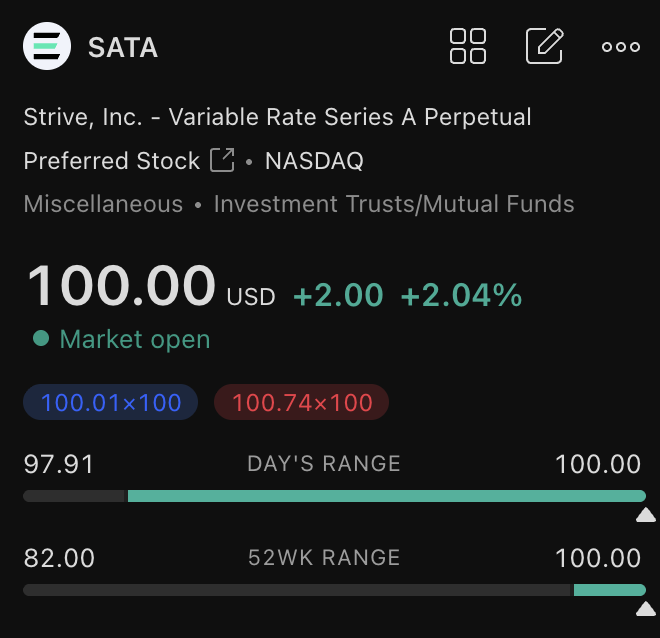
Task: Click the add note pencil icon
Action: click(544, 46)
